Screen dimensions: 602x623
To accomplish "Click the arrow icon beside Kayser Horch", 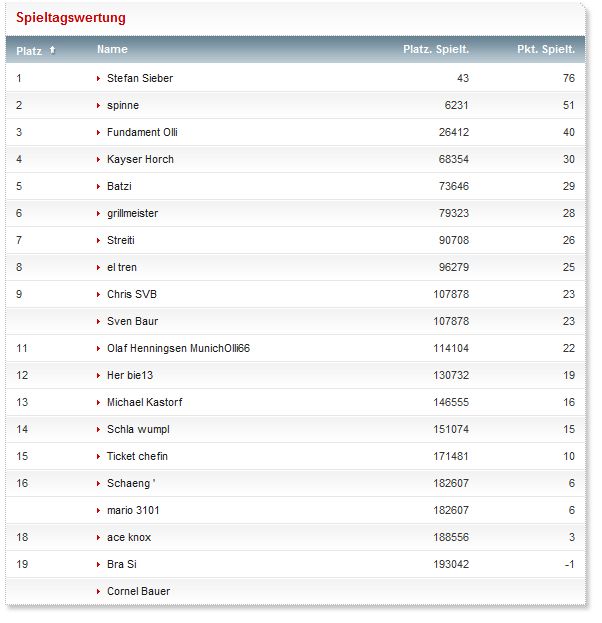I will tap(98, 159).
